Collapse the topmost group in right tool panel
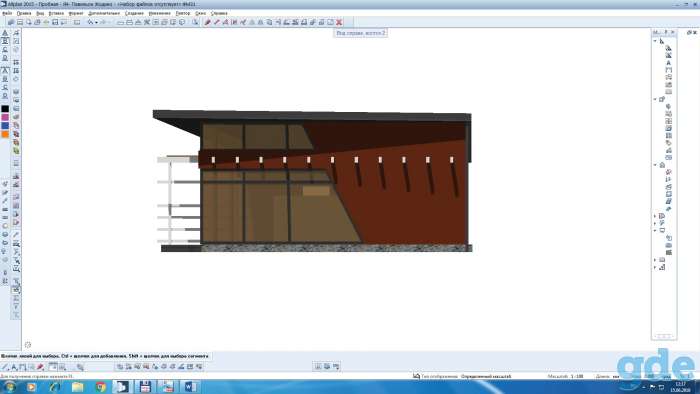Screen dimensions: 700x394 click(x=655, y=41)
